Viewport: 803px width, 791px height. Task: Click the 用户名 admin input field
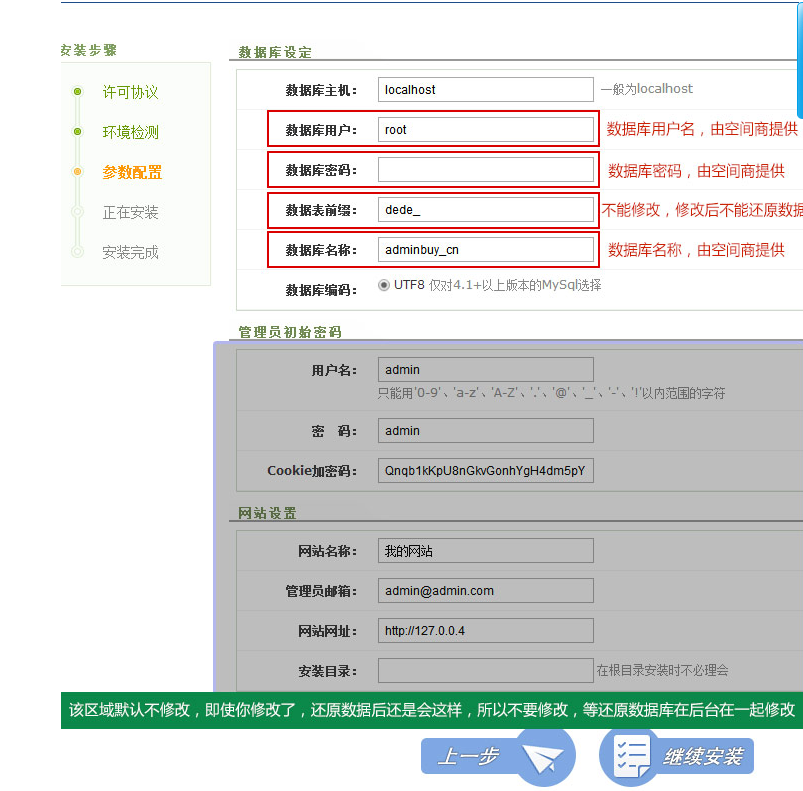coord(485,370)
